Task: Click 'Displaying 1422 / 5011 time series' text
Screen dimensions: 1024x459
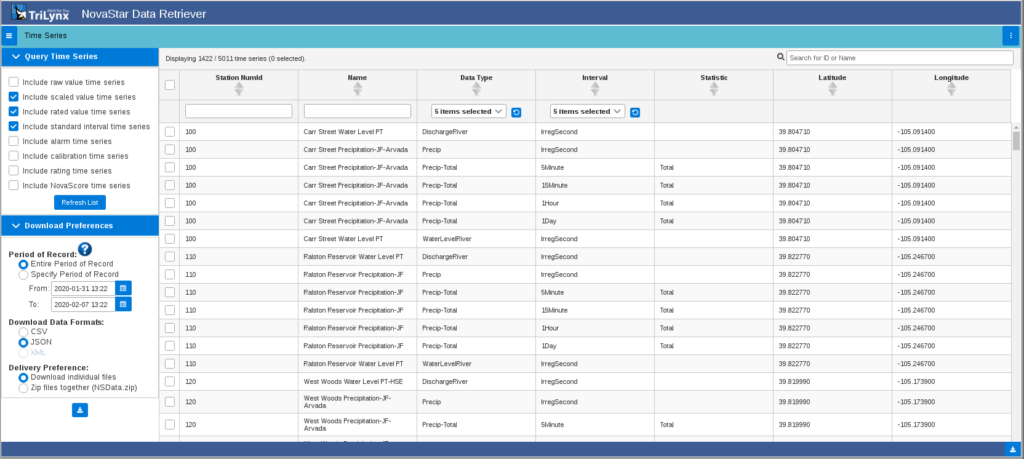Action: pos(235,58)
